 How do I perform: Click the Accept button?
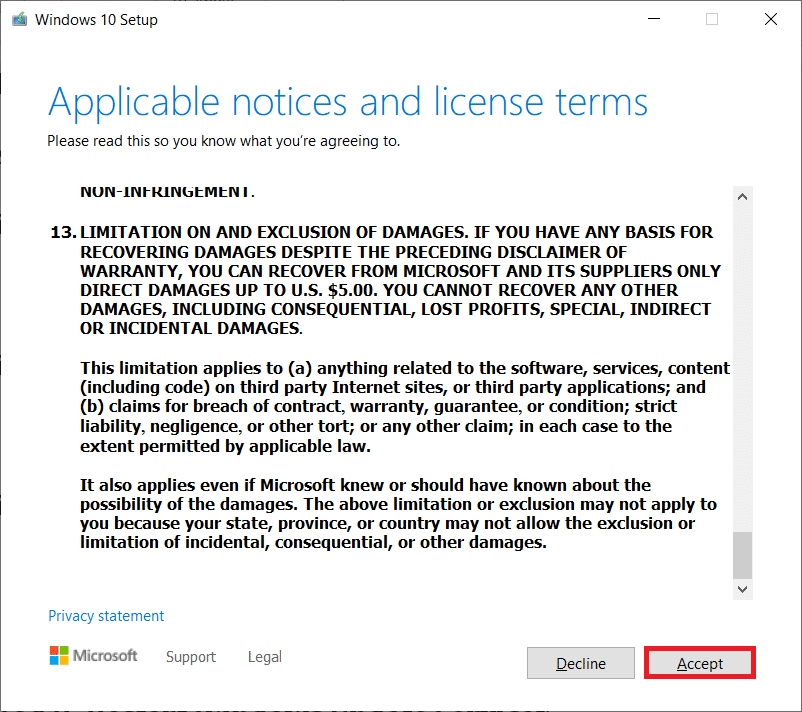699,663
